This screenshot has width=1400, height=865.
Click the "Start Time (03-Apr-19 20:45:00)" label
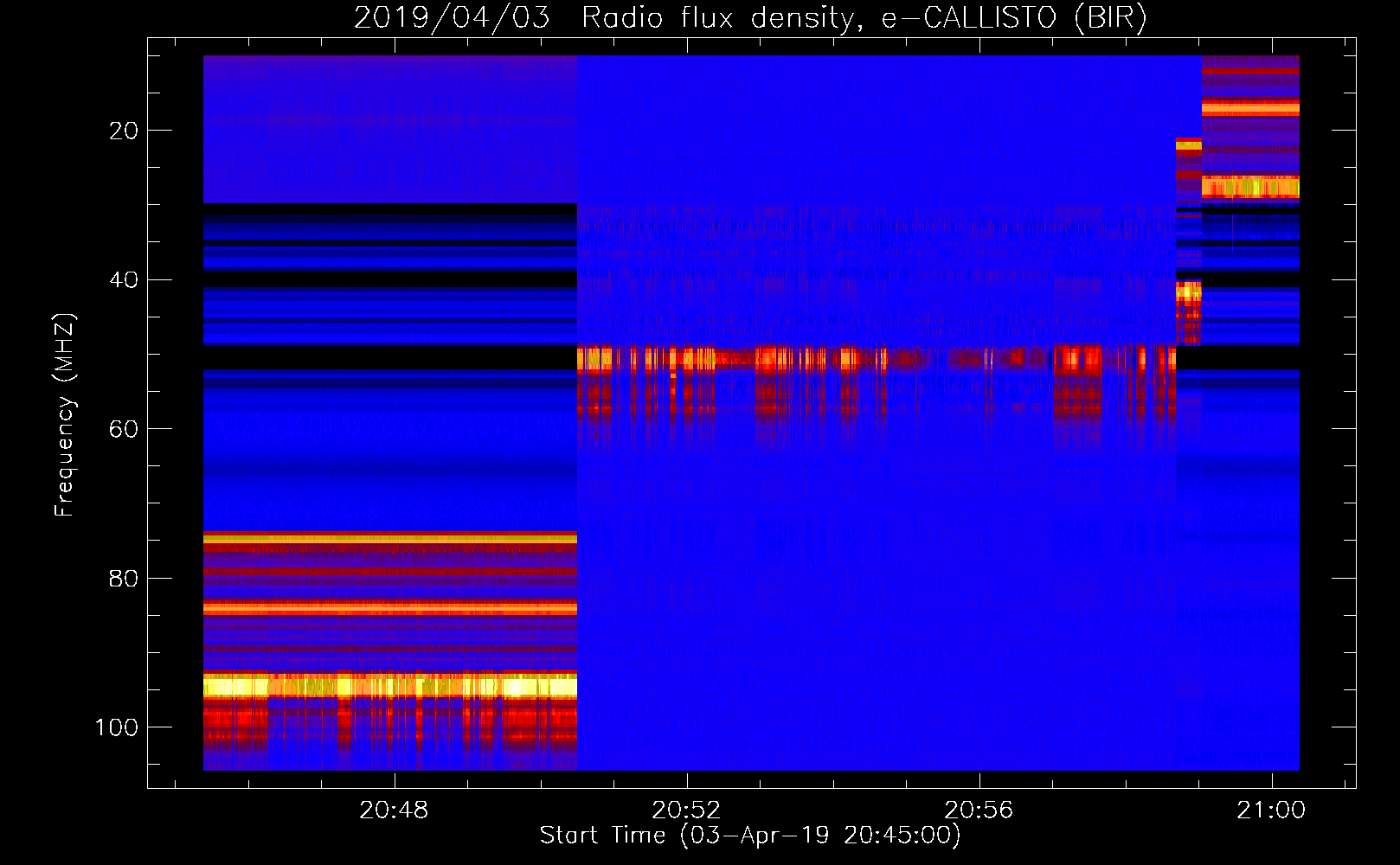[750, 836]
